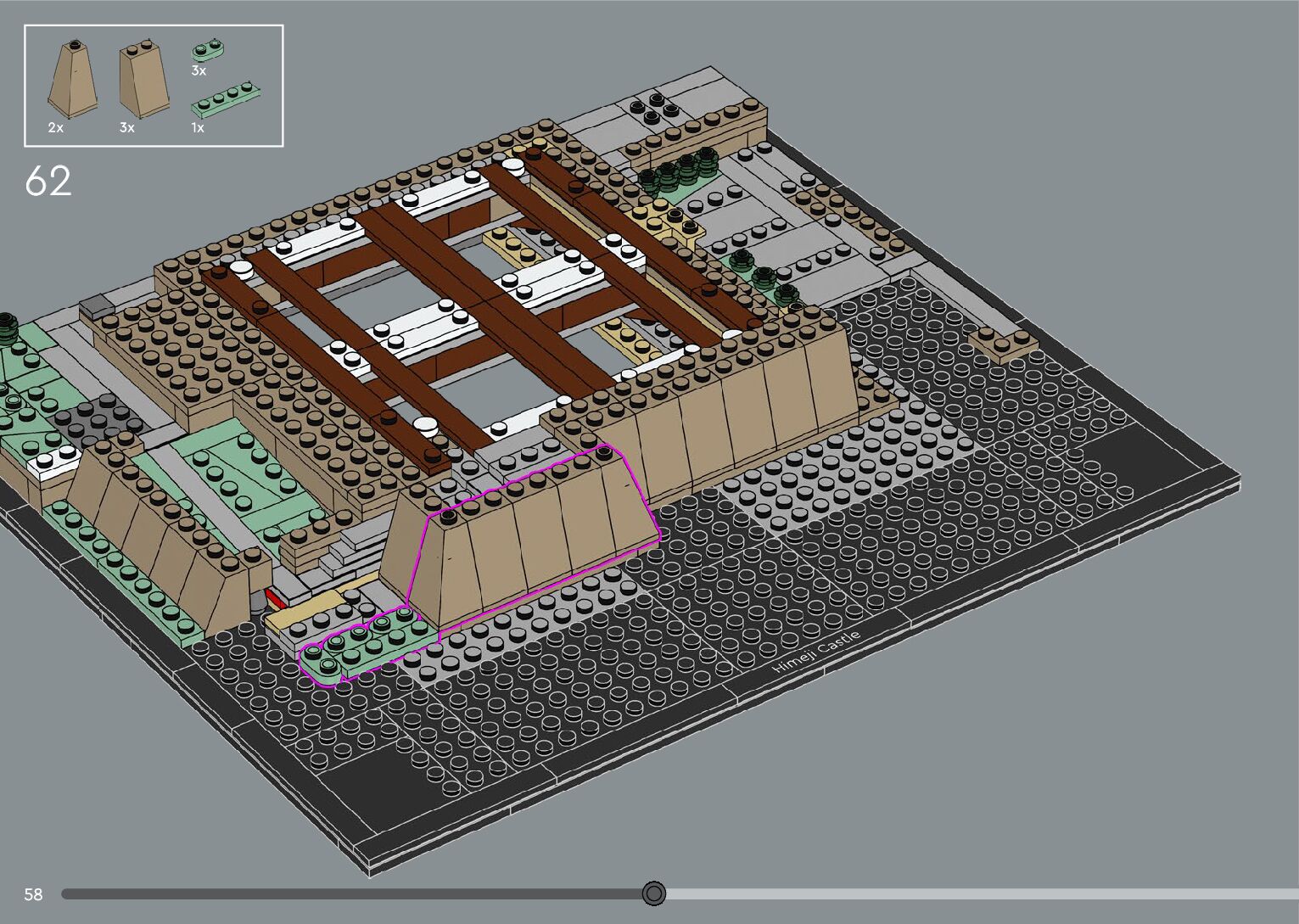1299x924 pixels.
Task: Click the 2x quantity label in parts box
Action: [x=56, y=127]
